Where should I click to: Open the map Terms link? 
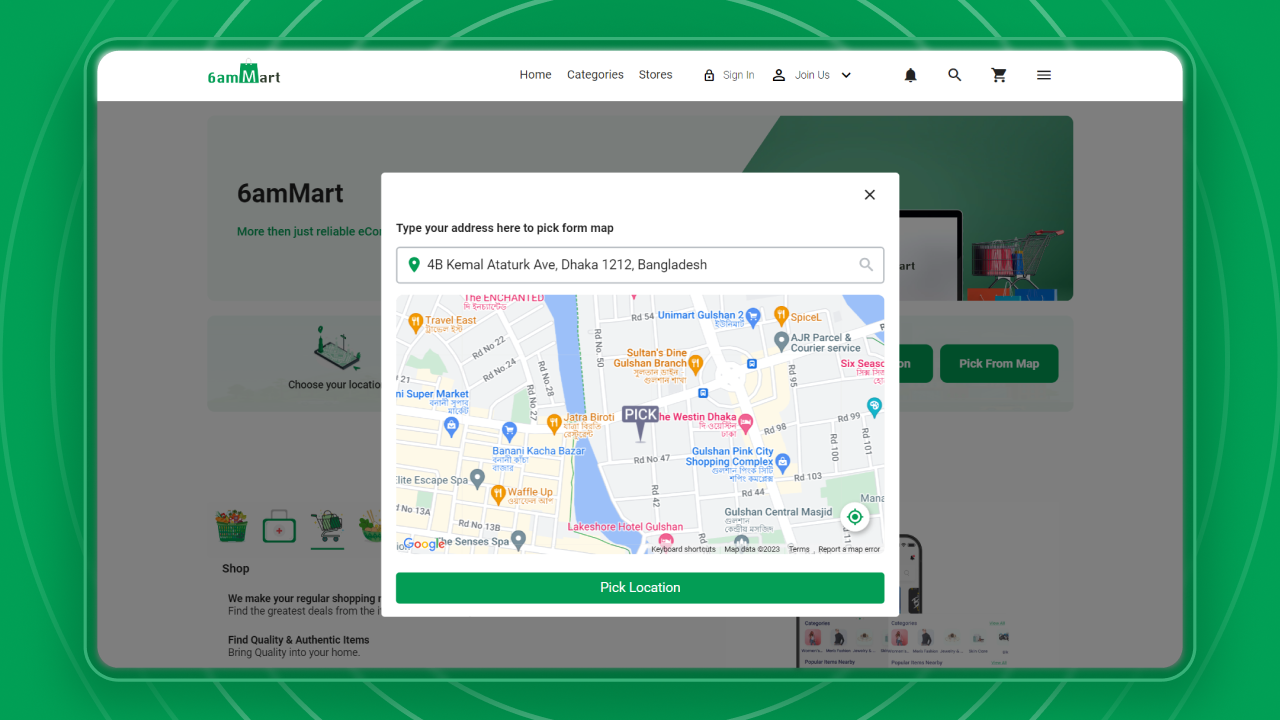click(x=799, y=549)
